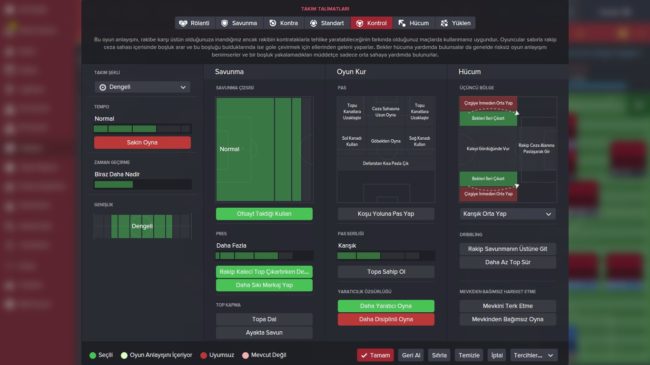Switch to Savunma mentality tab

[x=239, y=23]
